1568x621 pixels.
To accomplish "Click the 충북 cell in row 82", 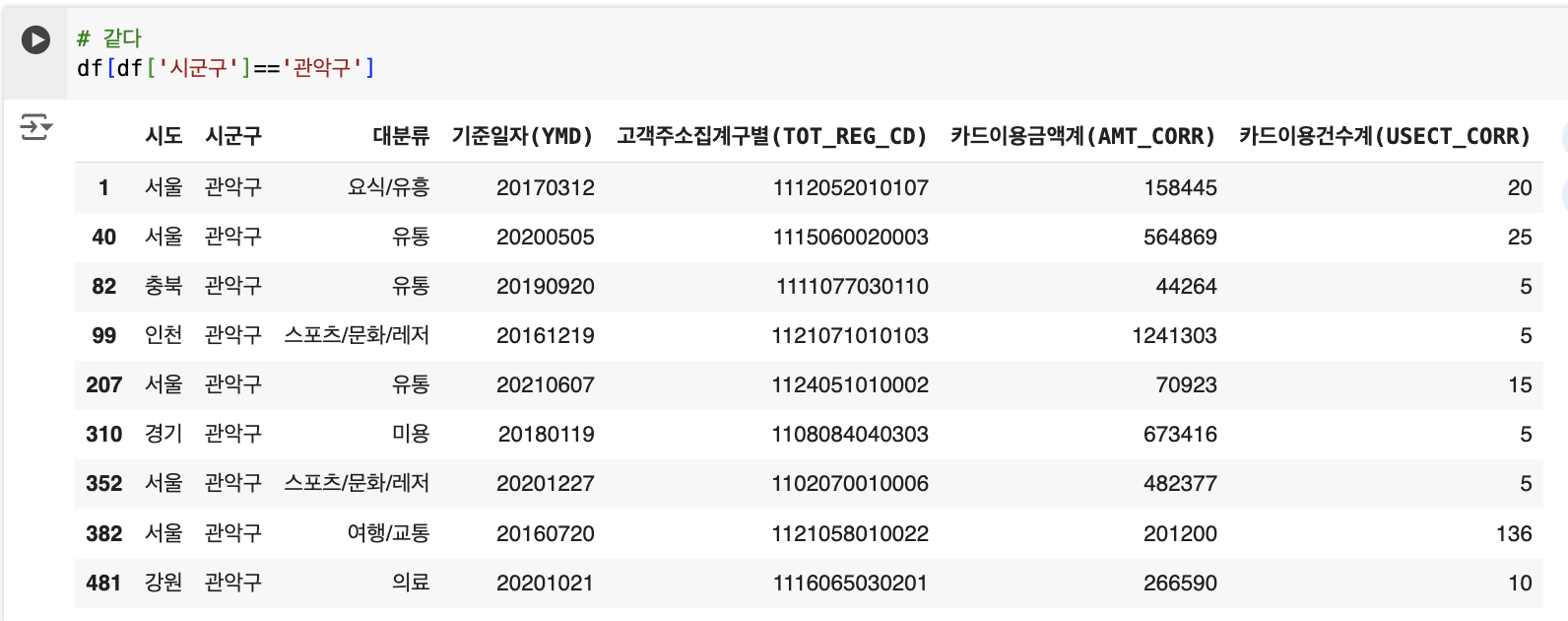I will click(163, 286).
